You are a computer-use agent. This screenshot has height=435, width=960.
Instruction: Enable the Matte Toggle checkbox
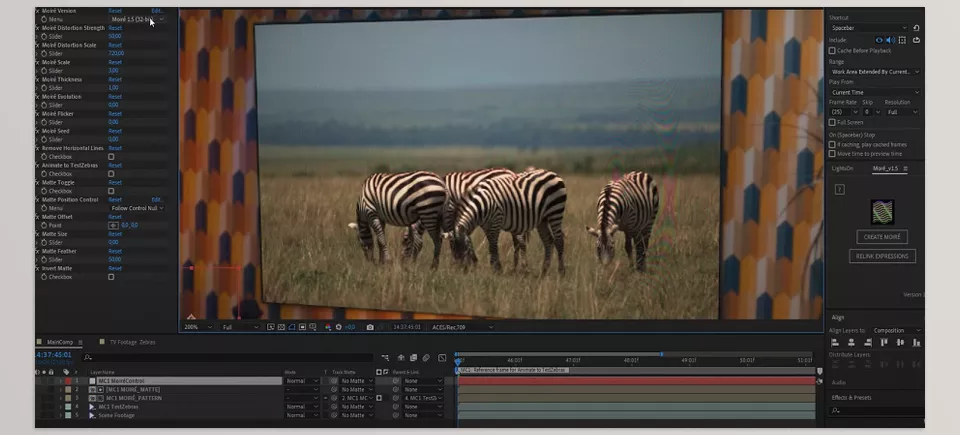[111, 191]
